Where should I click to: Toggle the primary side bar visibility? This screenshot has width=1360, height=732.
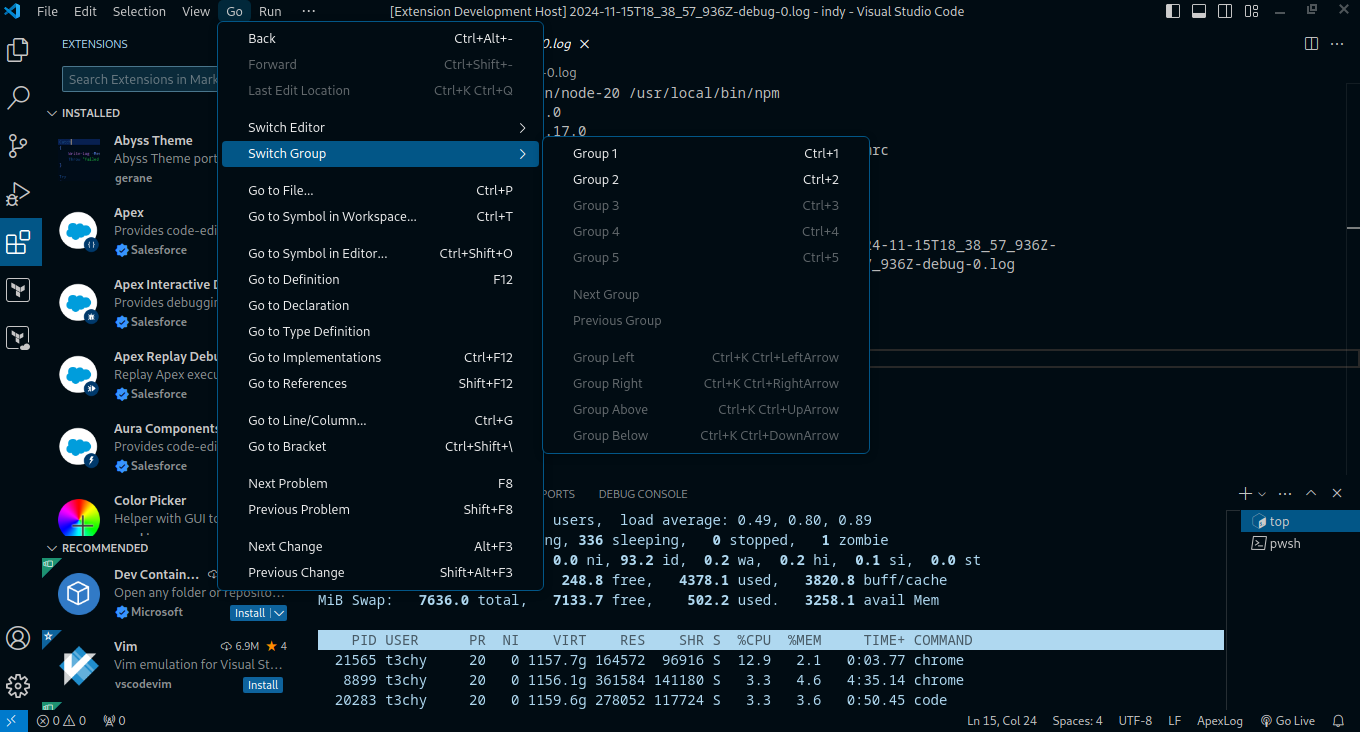click(1173, 11)
